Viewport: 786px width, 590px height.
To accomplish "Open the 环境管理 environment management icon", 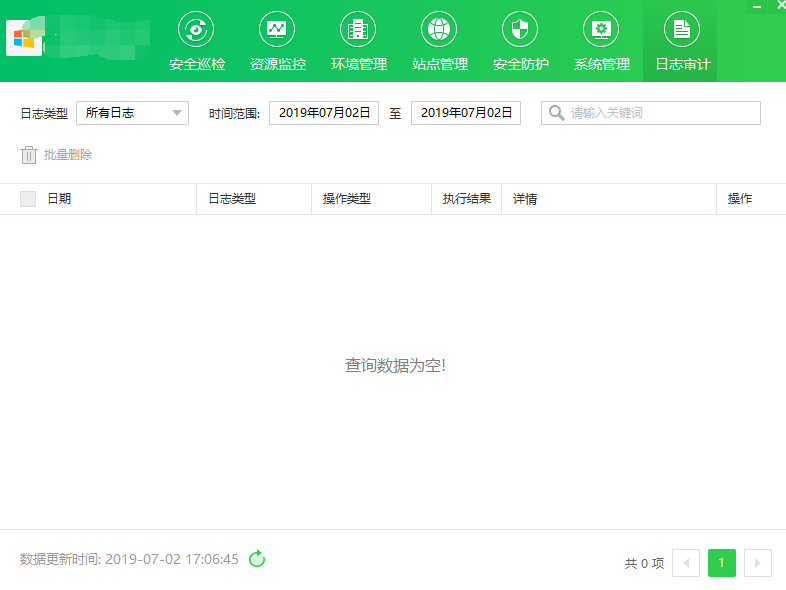I will click(358, 30).
